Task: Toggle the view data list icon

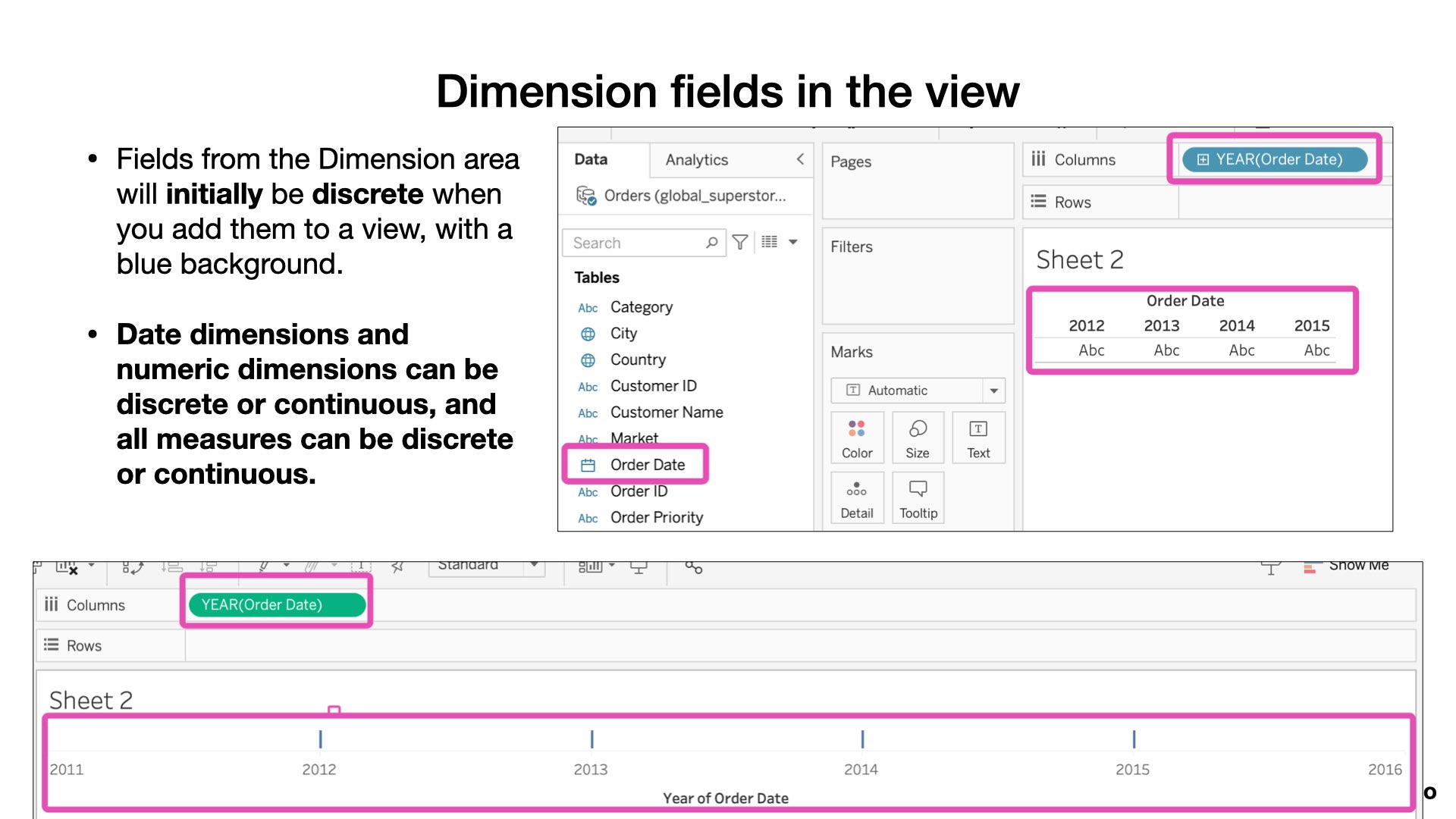Action: coord(769,242)
